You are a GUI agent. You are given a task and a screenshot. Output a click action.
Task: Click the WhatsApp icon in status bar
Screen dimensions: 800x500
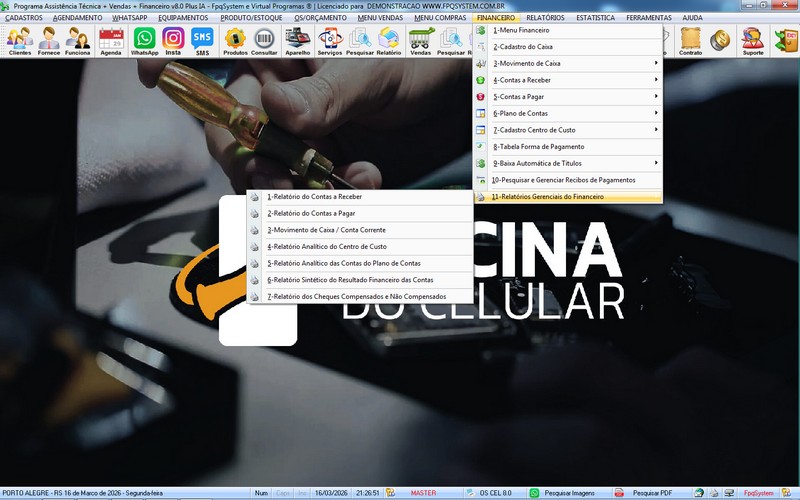point(534,493)
